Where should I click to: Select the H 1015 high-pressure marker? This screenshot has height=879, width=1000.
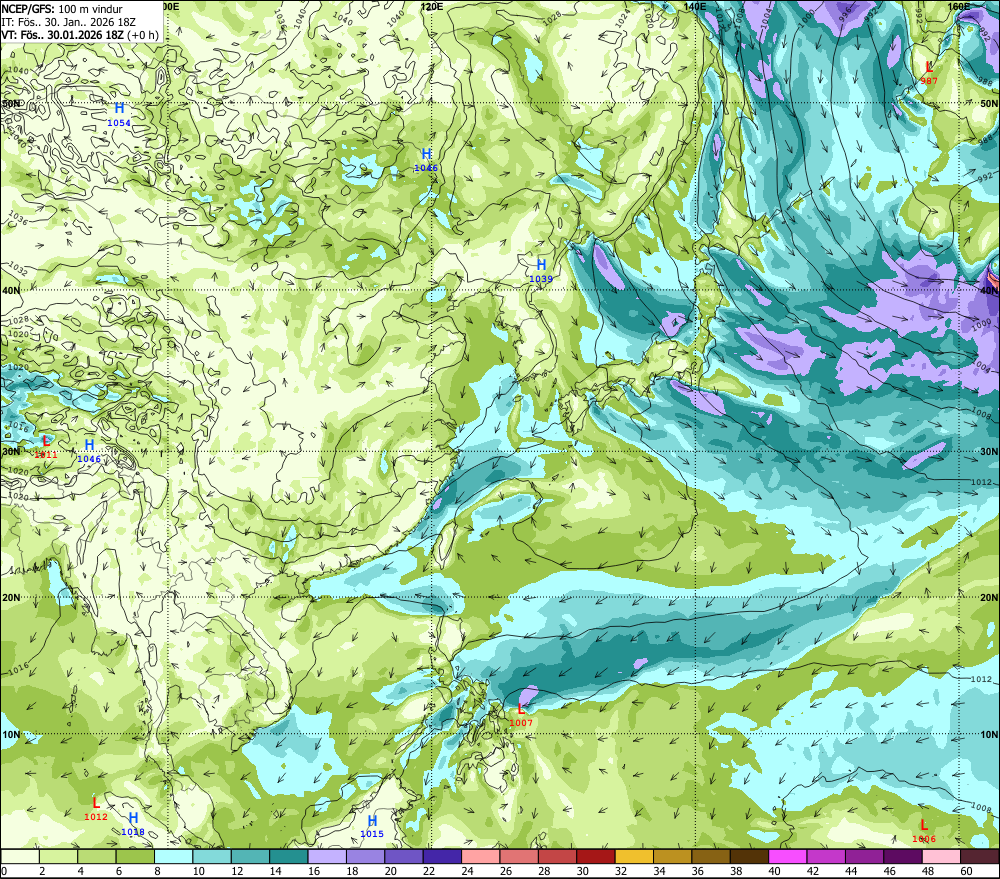point(372,826)
